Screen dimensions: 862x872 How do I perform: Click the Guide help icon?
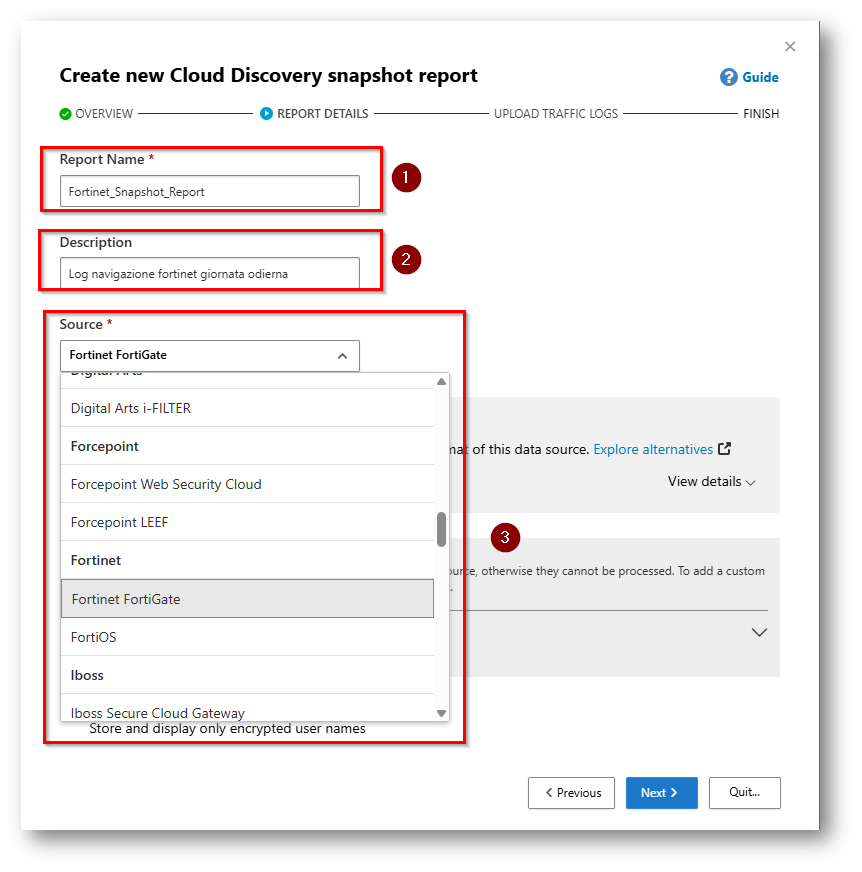tap(729, 77)
